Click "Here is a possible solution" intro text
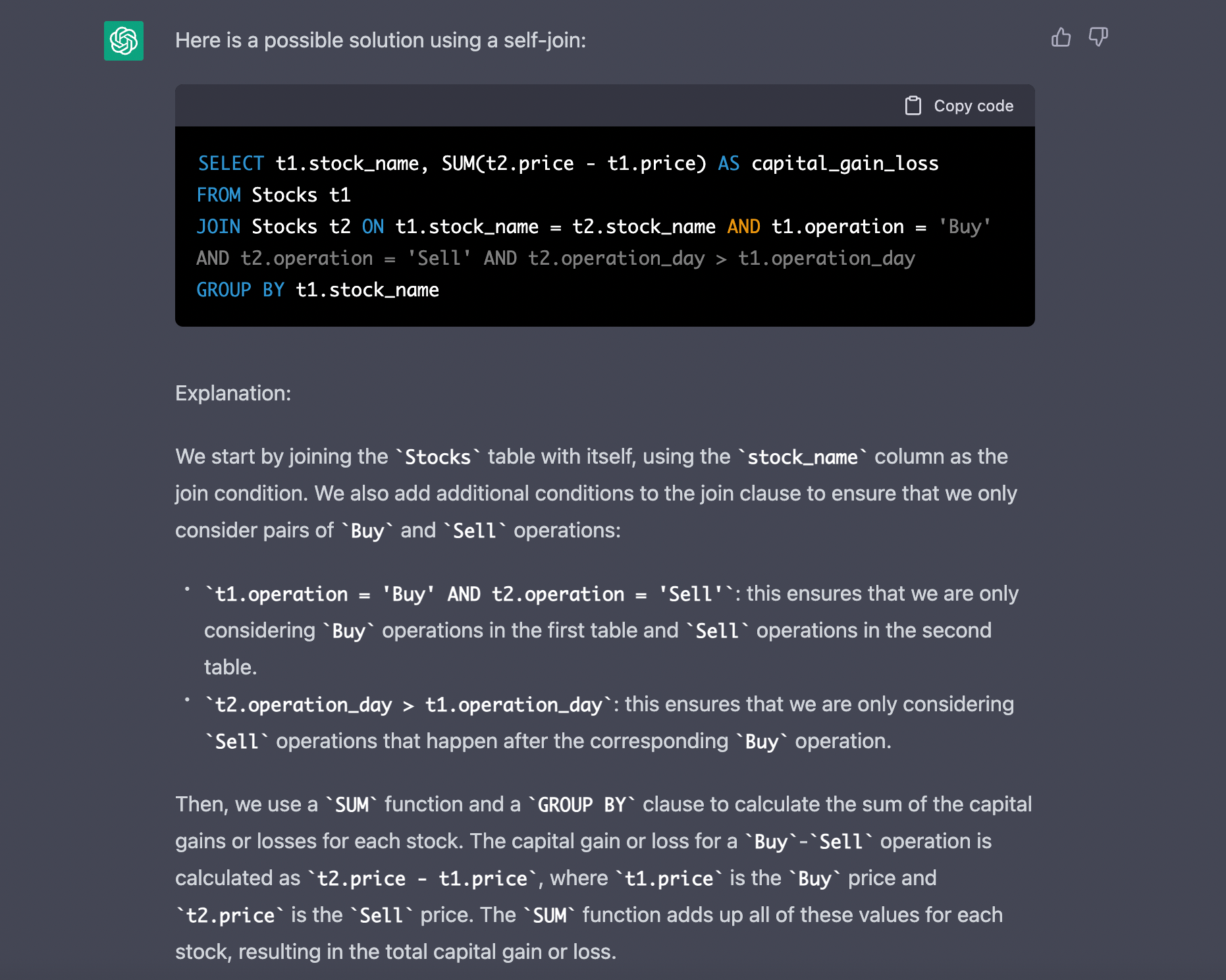 pyautogui.click(x=380, y=40)
